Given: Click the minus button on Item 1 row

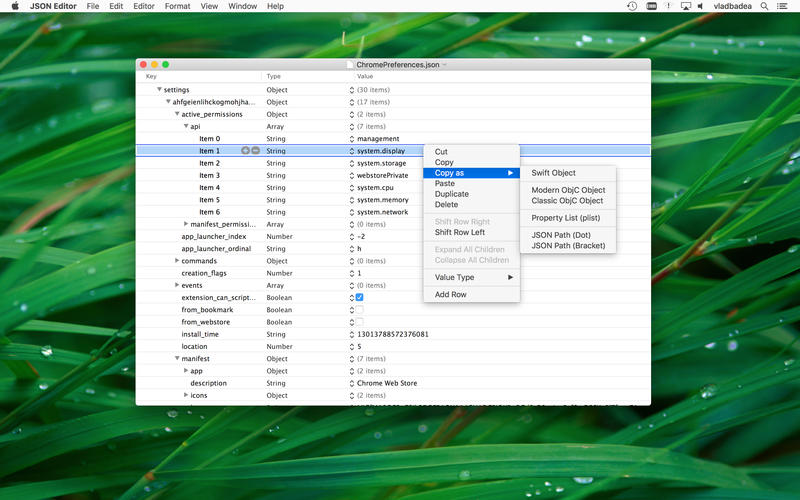Looking at the screenshot, I should 256,151.
